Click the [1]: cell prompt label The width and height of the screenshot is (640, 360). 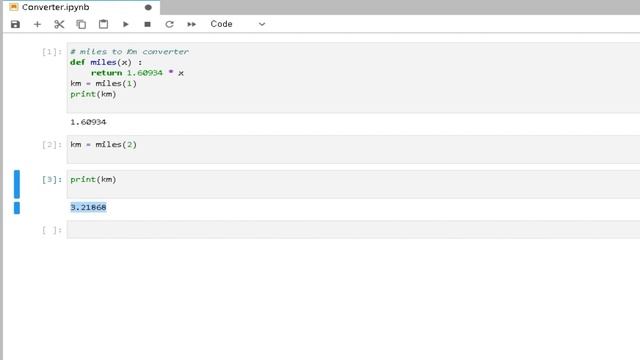click(x=52, y=52)
